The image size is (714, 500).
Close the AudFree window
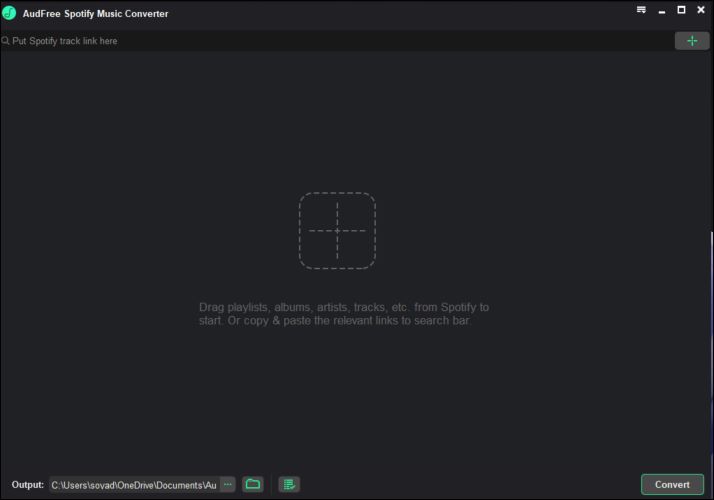click(x=701, y=10)
